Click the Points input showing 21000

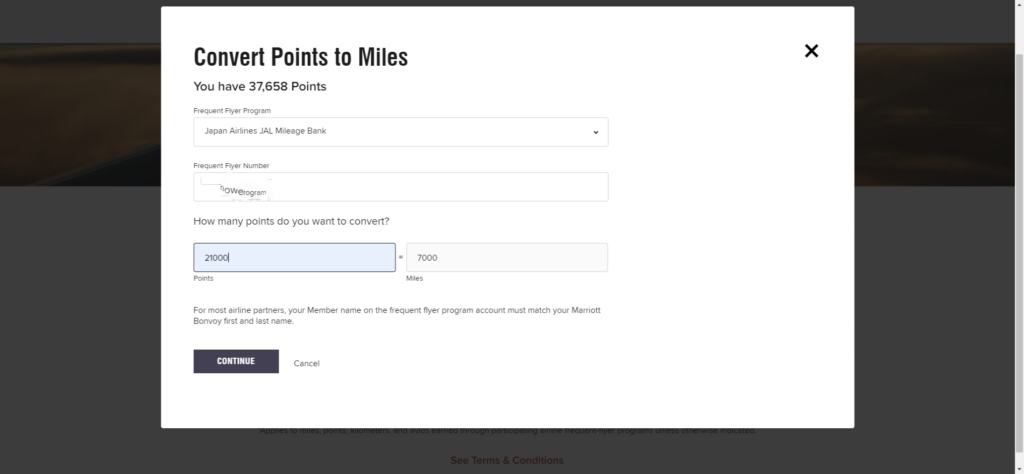(294, 258)
